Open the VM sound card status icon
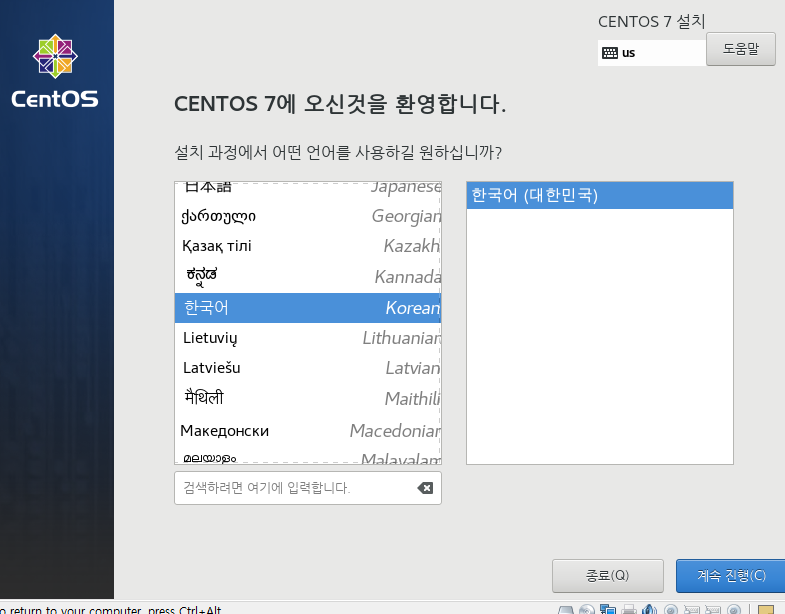Screen dimensions: 785x614 coord(649,609)
